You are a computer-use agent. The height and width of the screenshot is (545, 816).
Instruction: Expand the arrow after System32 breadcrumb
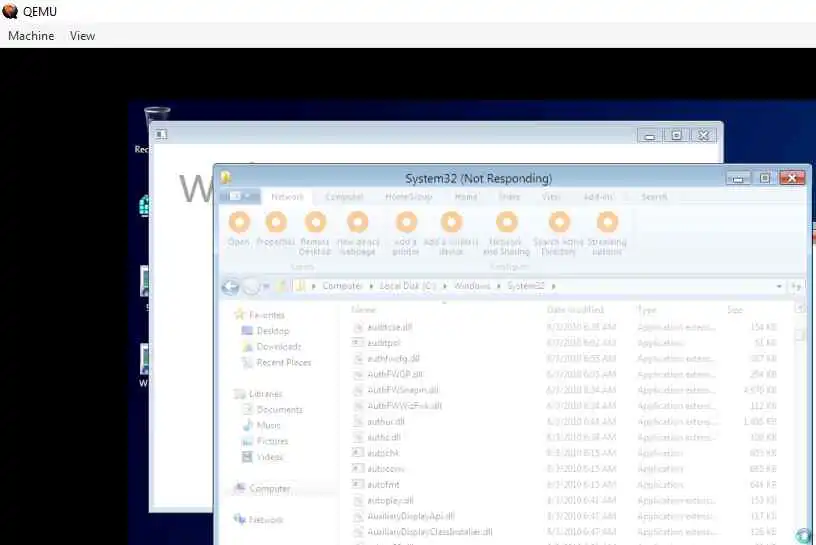click(553, 286)
